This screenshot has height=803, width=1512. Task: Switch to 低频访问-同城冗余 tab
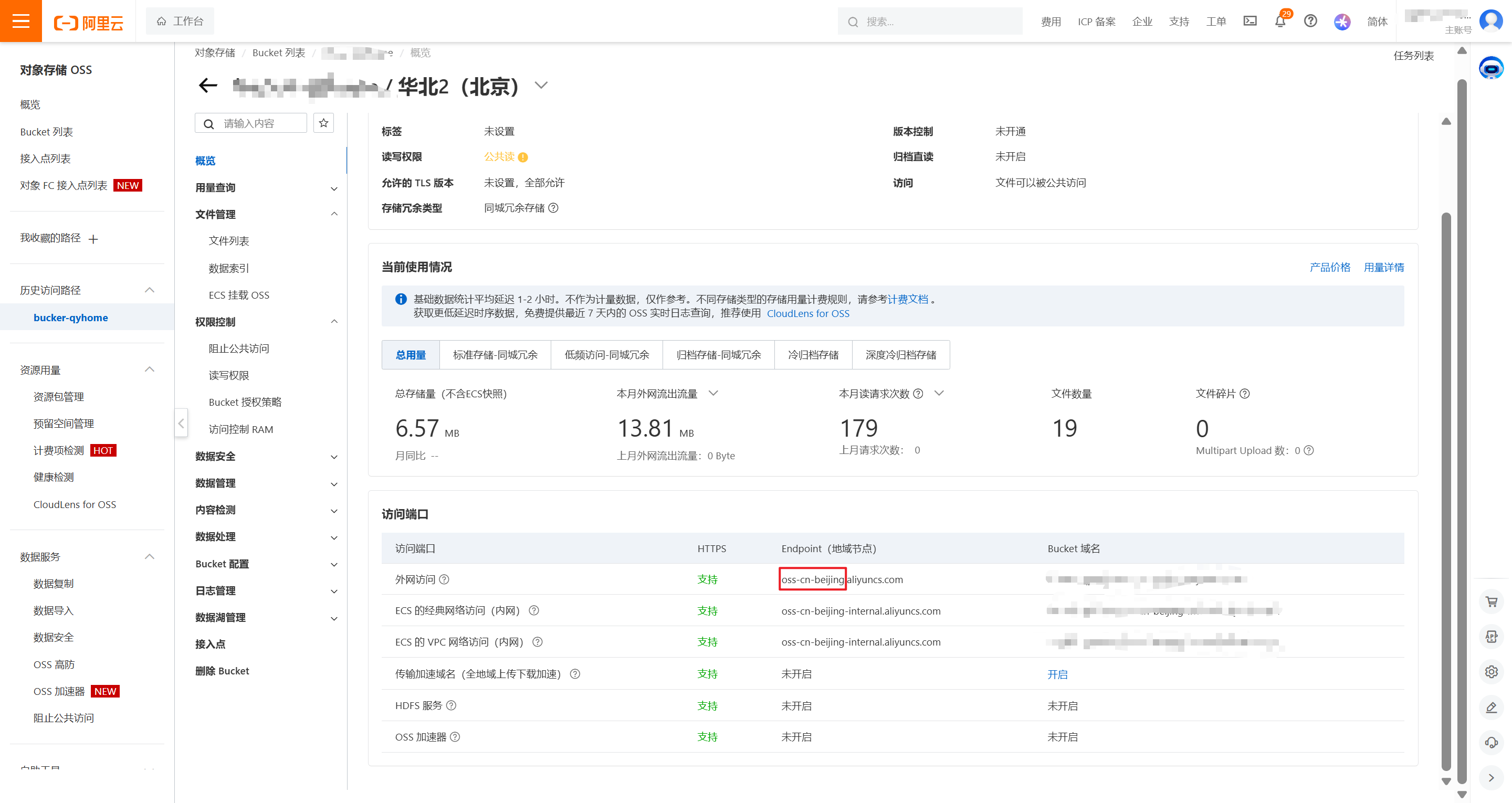606,355
